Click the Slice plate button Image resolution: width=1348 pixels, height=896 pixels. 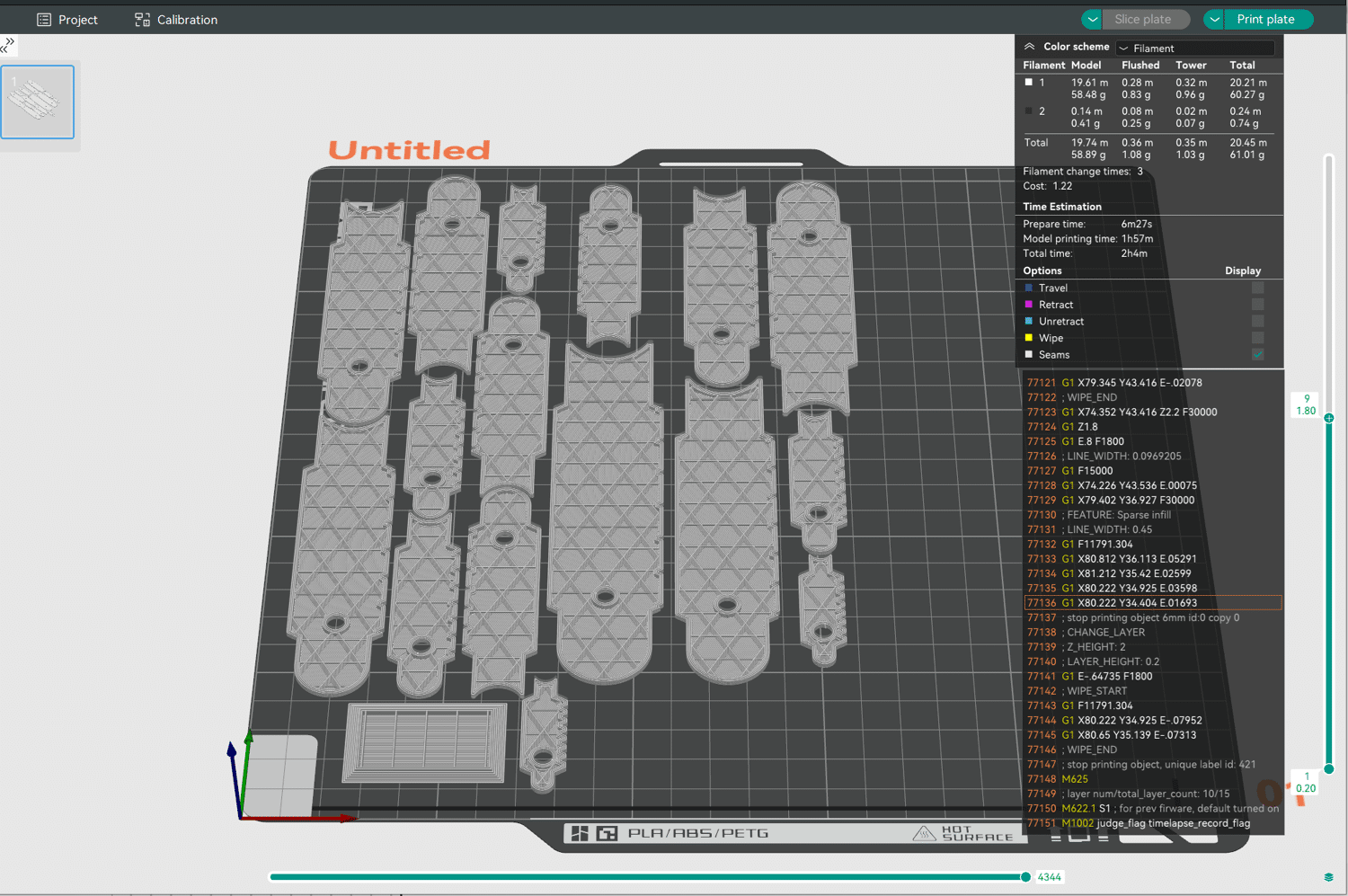tap(1143, 20)
